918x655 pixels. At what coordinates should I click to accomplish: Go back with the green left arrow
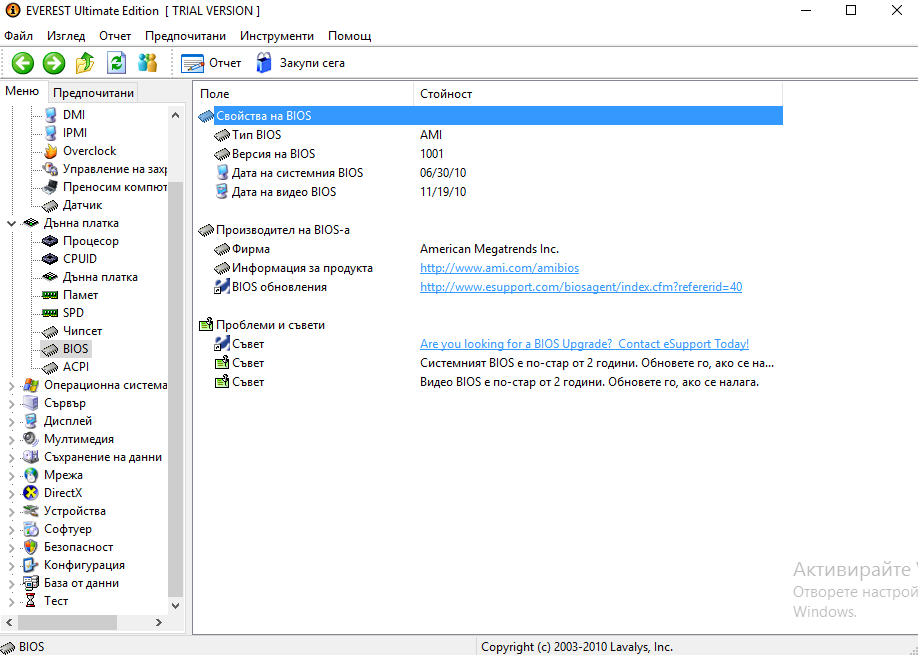(x=23, y=63)
